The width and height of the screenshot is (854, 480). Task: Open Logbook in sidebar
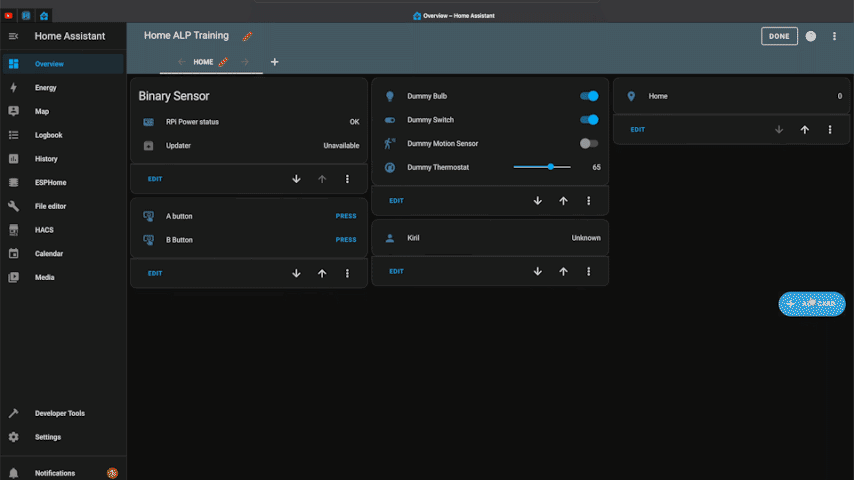click(63, 135)
